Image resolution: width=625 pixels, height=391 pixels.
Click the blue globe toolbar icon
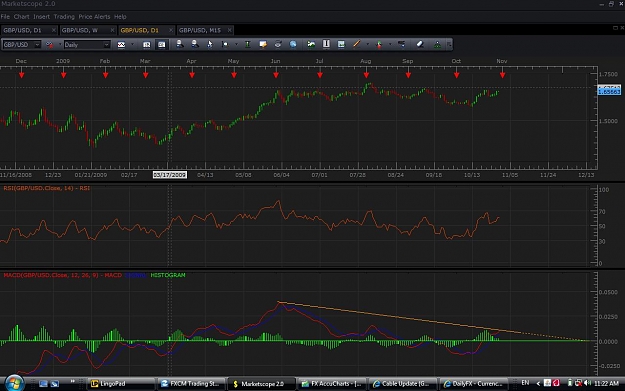[x=293, y=45]
